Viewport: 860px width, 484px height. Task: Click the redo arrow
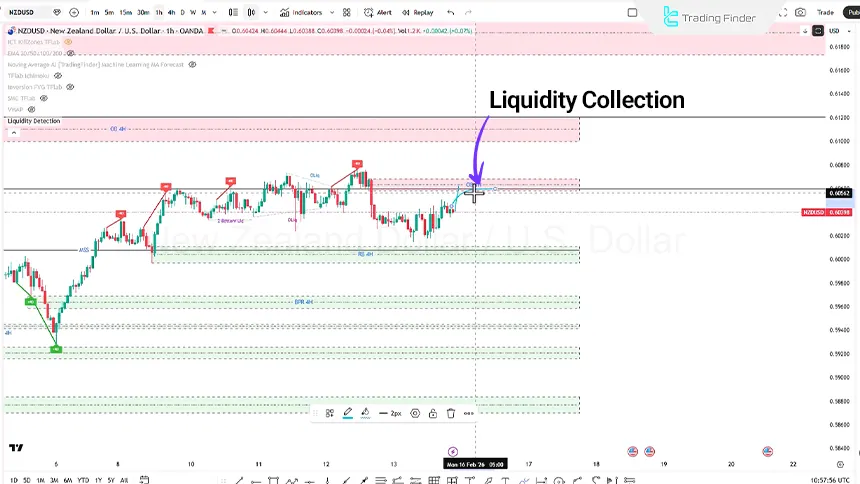[x=468, y=12]
